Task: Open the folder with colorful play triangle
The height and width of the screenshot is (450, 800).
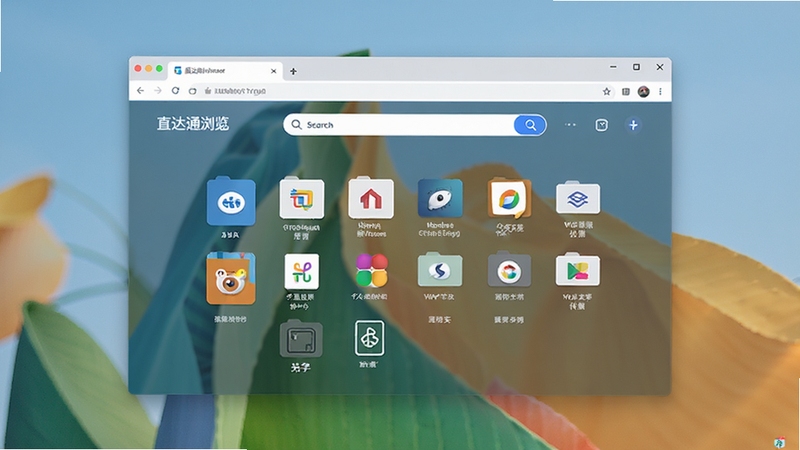Action: coord(578,269)
